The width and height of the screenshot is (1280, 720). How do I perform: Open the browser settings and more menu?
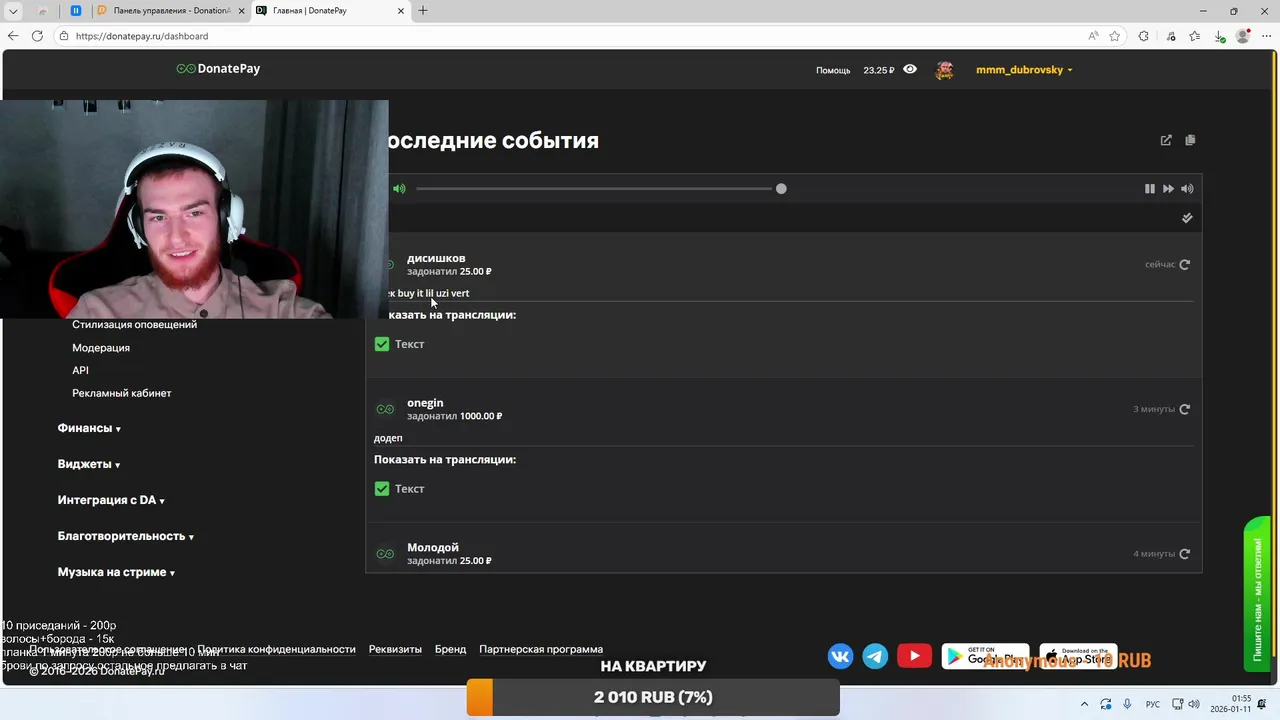tap(1267, 36)
